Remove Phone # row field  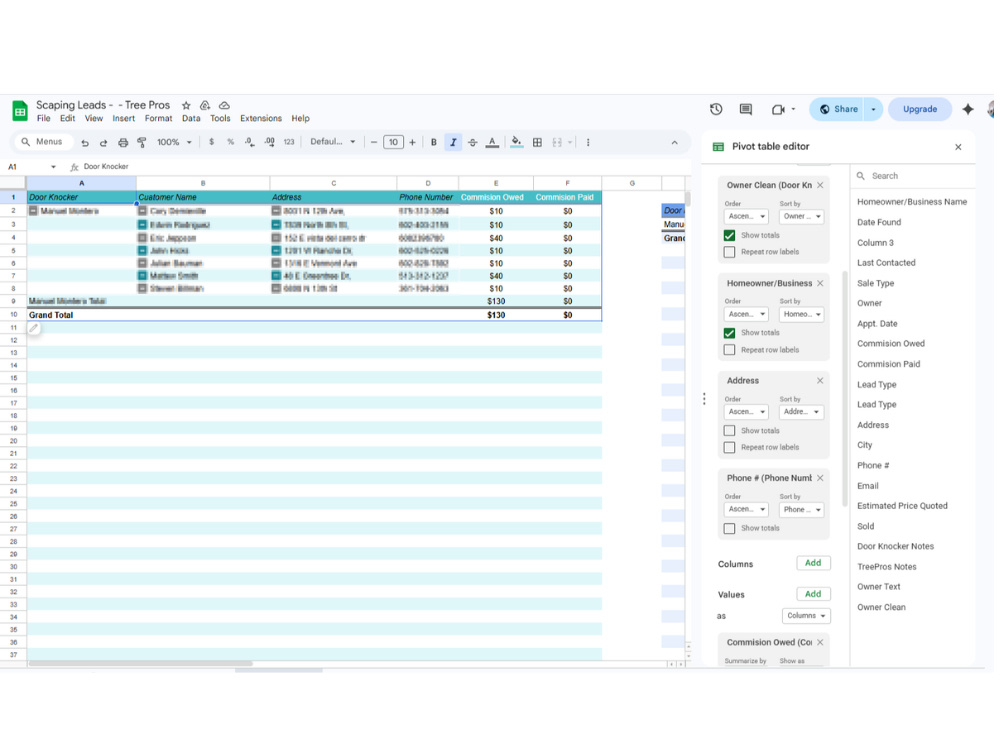coord(820,478)
